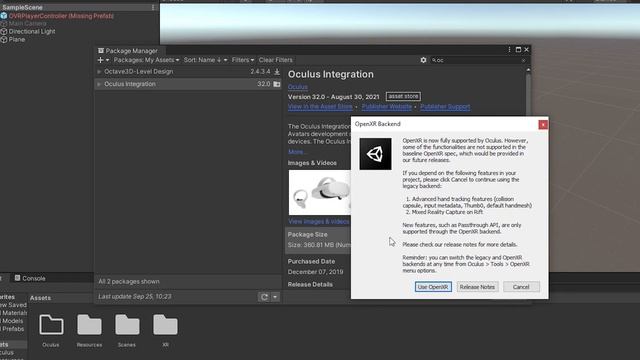This screenshot has height=360, width=640.
Task: Switch to the Console tab
Action: click(30, 278)
